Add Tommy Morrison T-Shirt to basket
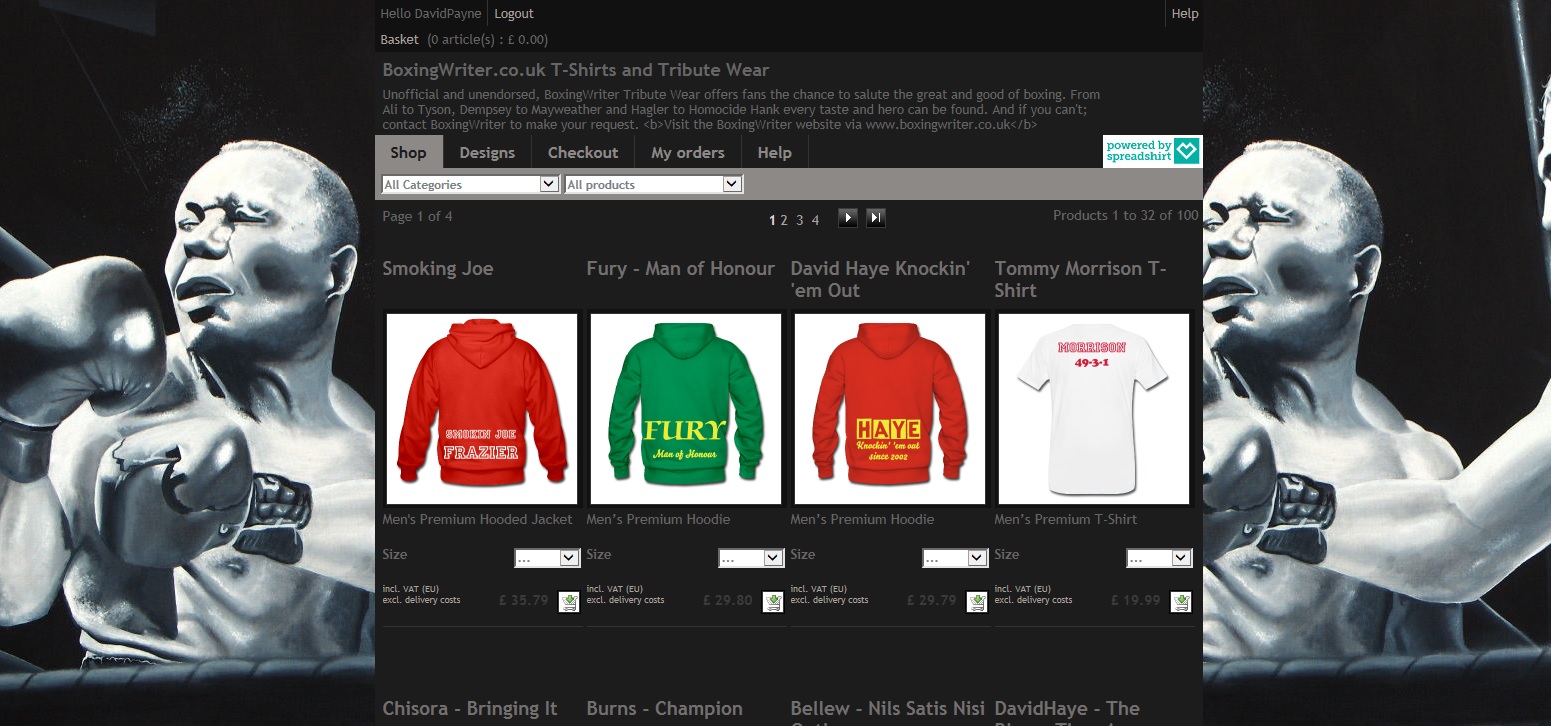Image resolution: width=1551 pixels, height=726 pixels. [x=1181, y=601]
